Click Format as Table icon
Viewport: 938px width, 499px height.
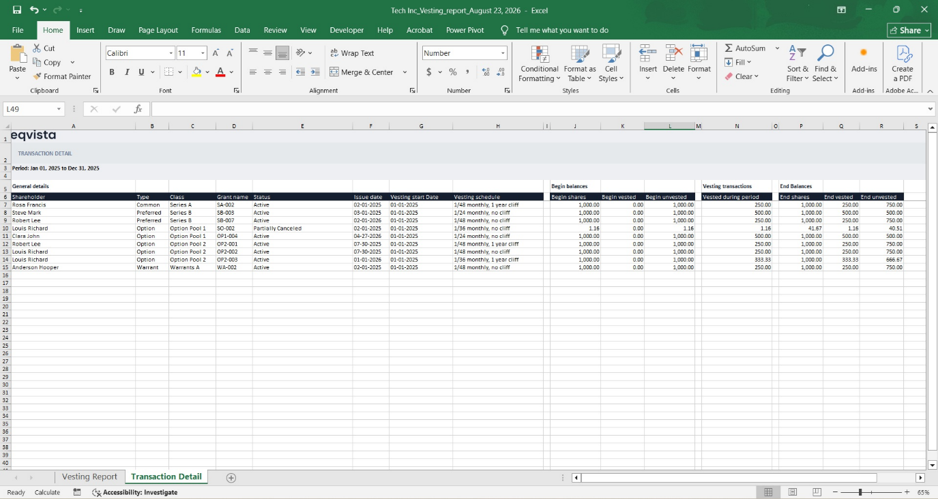580,53
